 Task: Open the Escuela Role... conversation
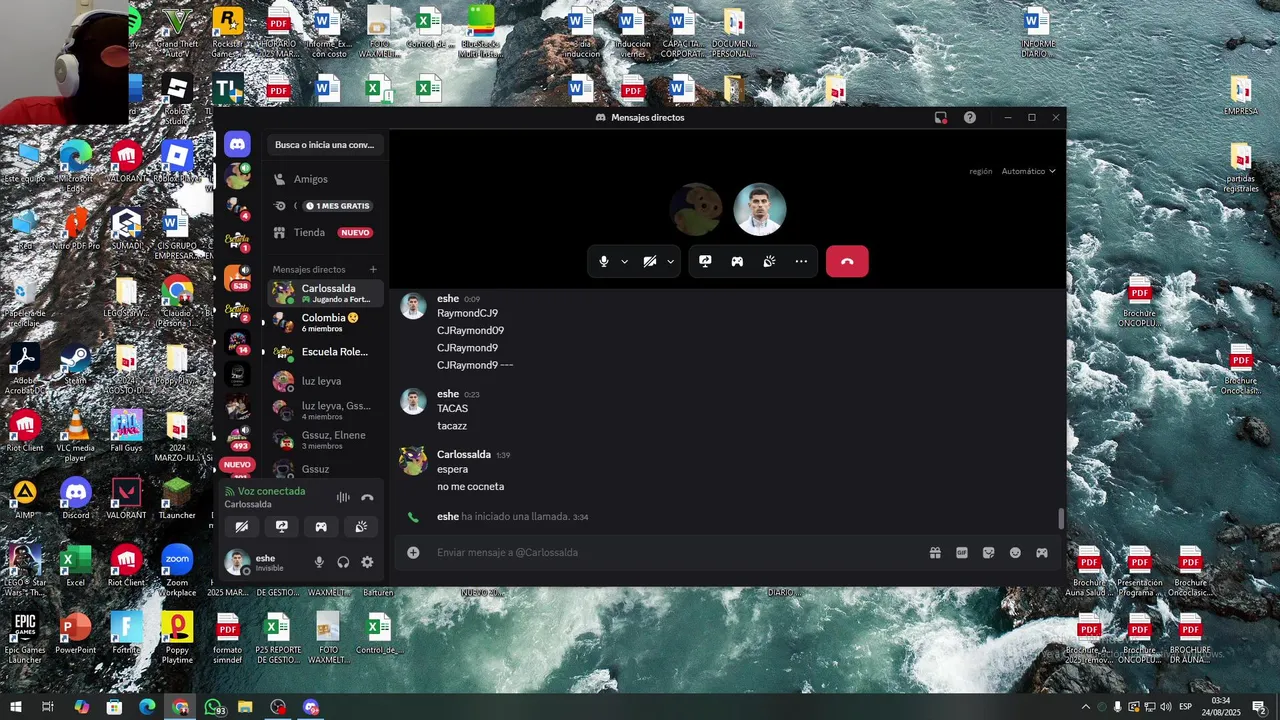tap(326, 352)
